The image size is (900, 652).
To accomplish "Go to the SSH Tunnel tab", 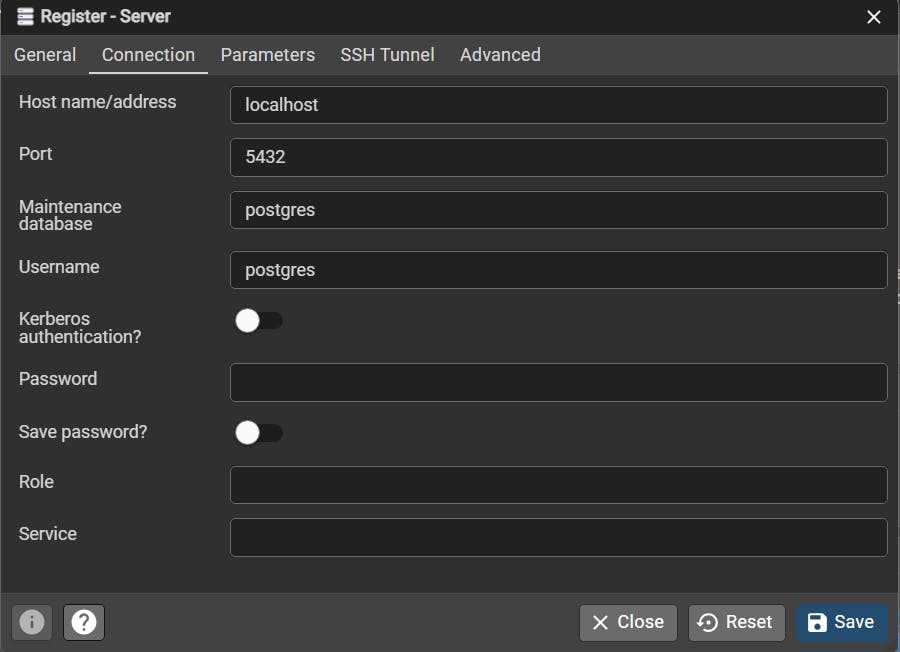I will (387, 55).
